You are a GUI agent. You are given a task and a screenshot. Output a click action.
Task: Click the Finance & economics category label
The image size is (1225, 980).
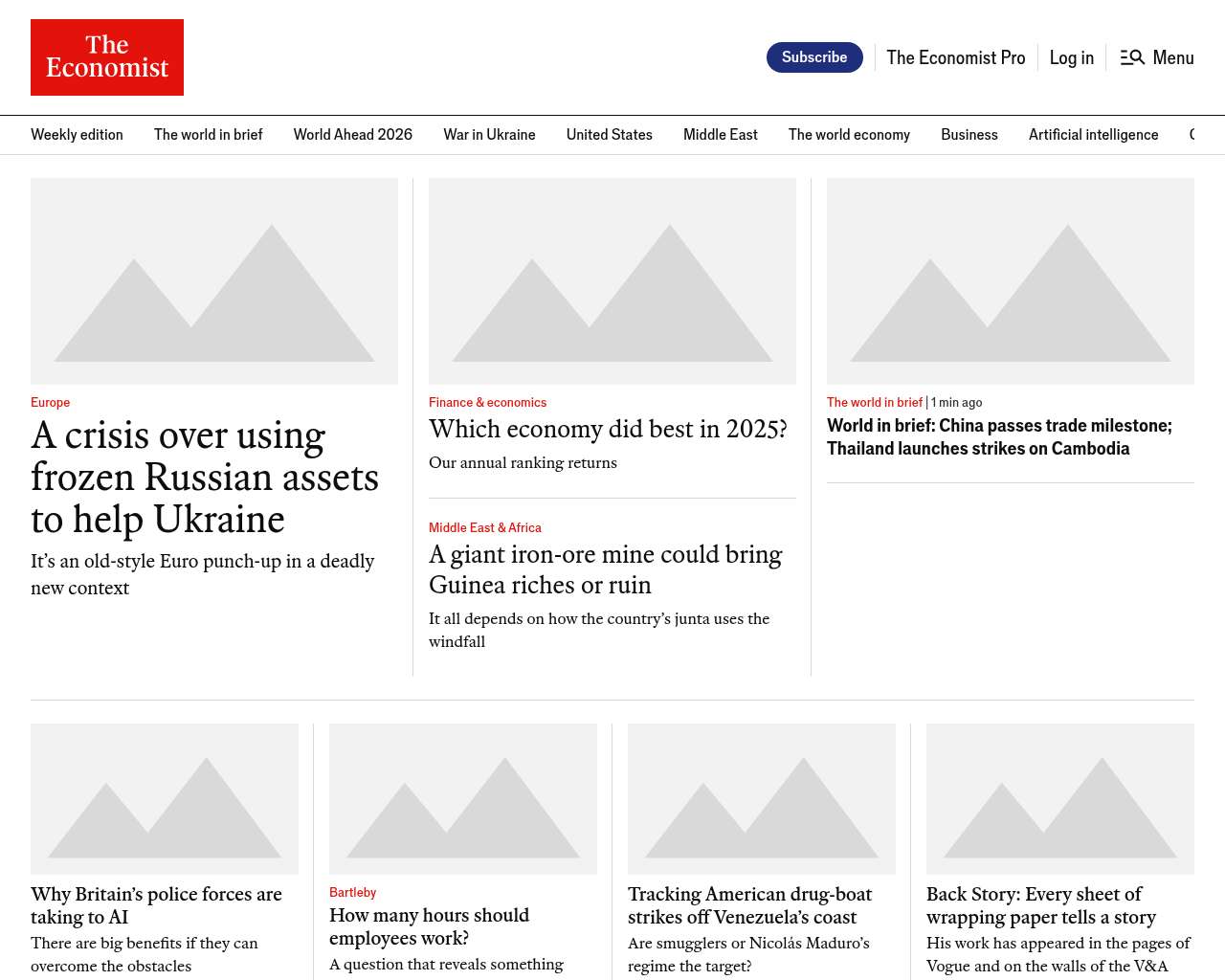(x=487, y=403)
